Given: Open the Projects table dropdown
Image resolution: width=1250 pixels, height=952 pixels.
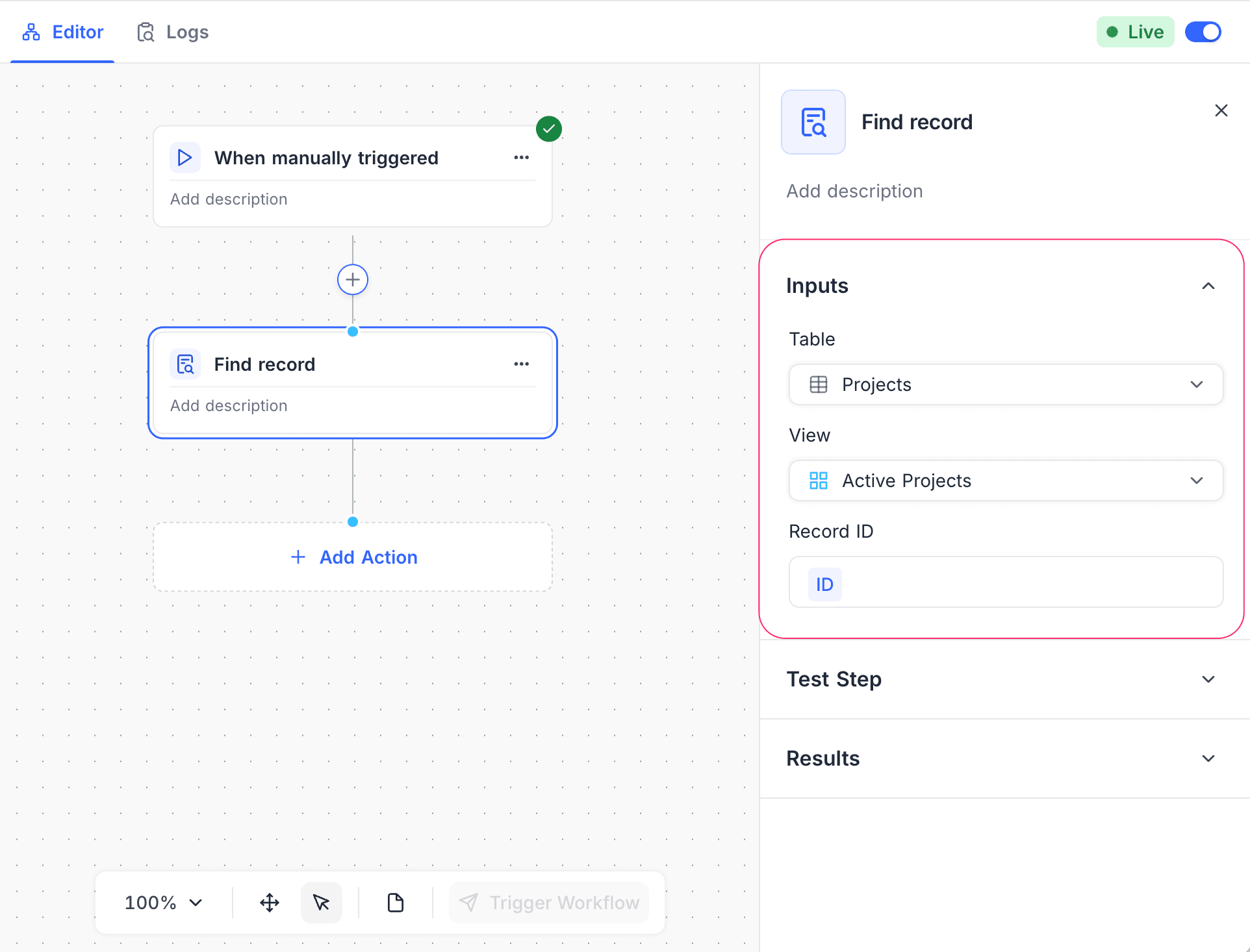Looking at the screenshot, I should click(1197, 384).
